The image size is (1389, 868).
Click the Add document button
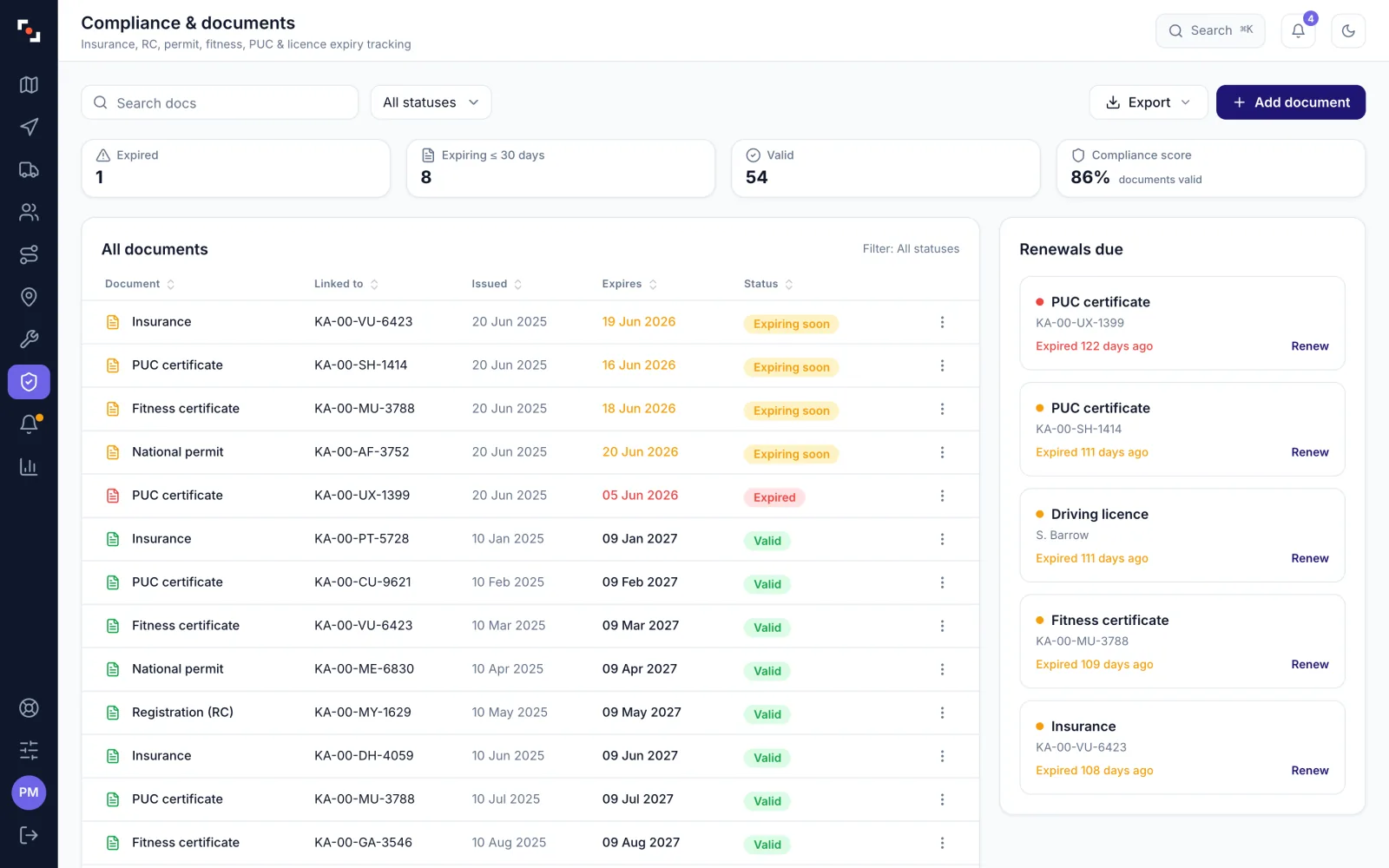coord(1290,102)
